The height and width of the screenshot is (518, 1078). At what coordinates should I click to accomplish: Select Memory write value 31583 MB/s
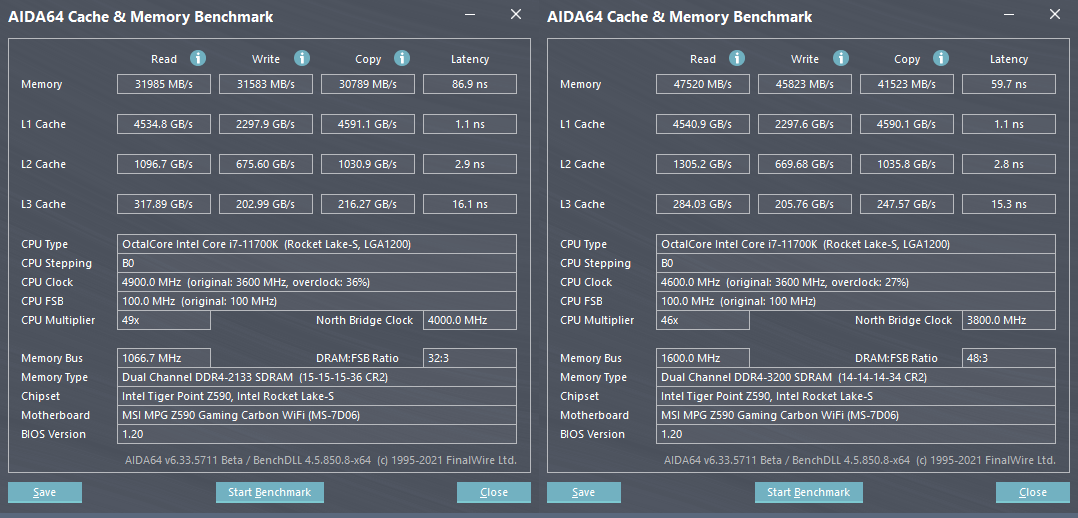point(266,84)
